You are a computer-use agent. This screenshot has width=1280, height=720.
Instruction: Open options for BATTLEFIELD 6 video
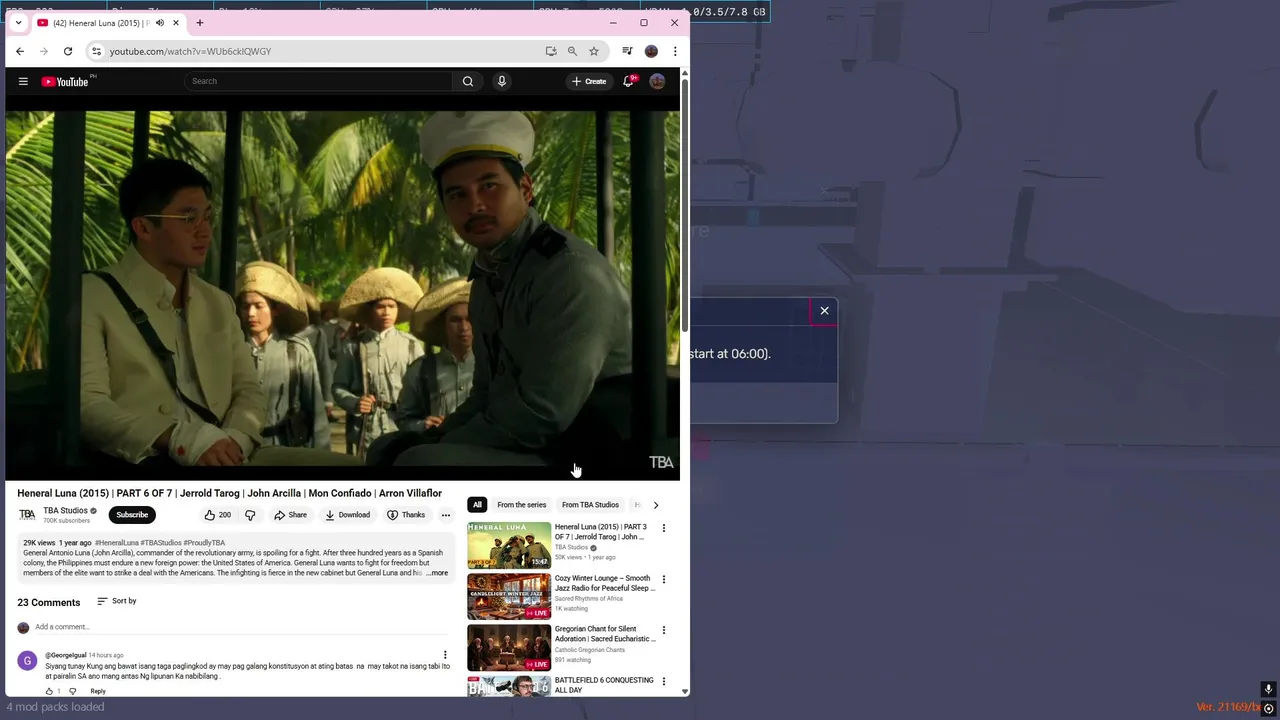(x=663, y=681)
